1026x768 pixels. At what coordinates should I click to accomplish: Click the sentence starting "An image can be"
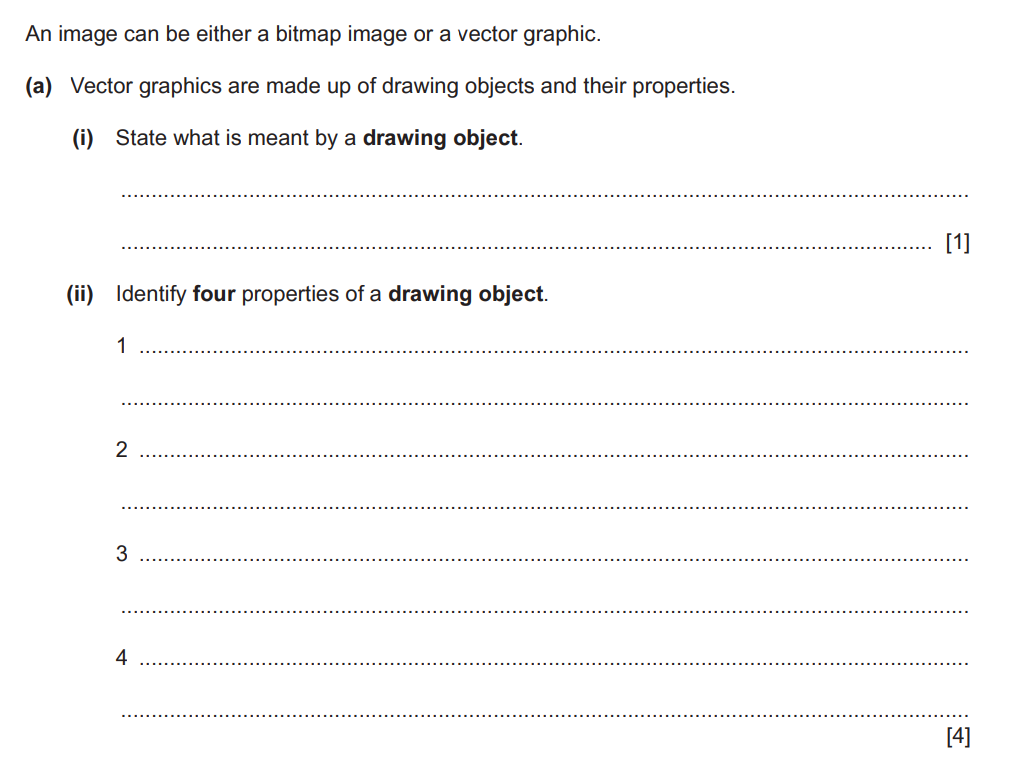[x=313, y=34]
